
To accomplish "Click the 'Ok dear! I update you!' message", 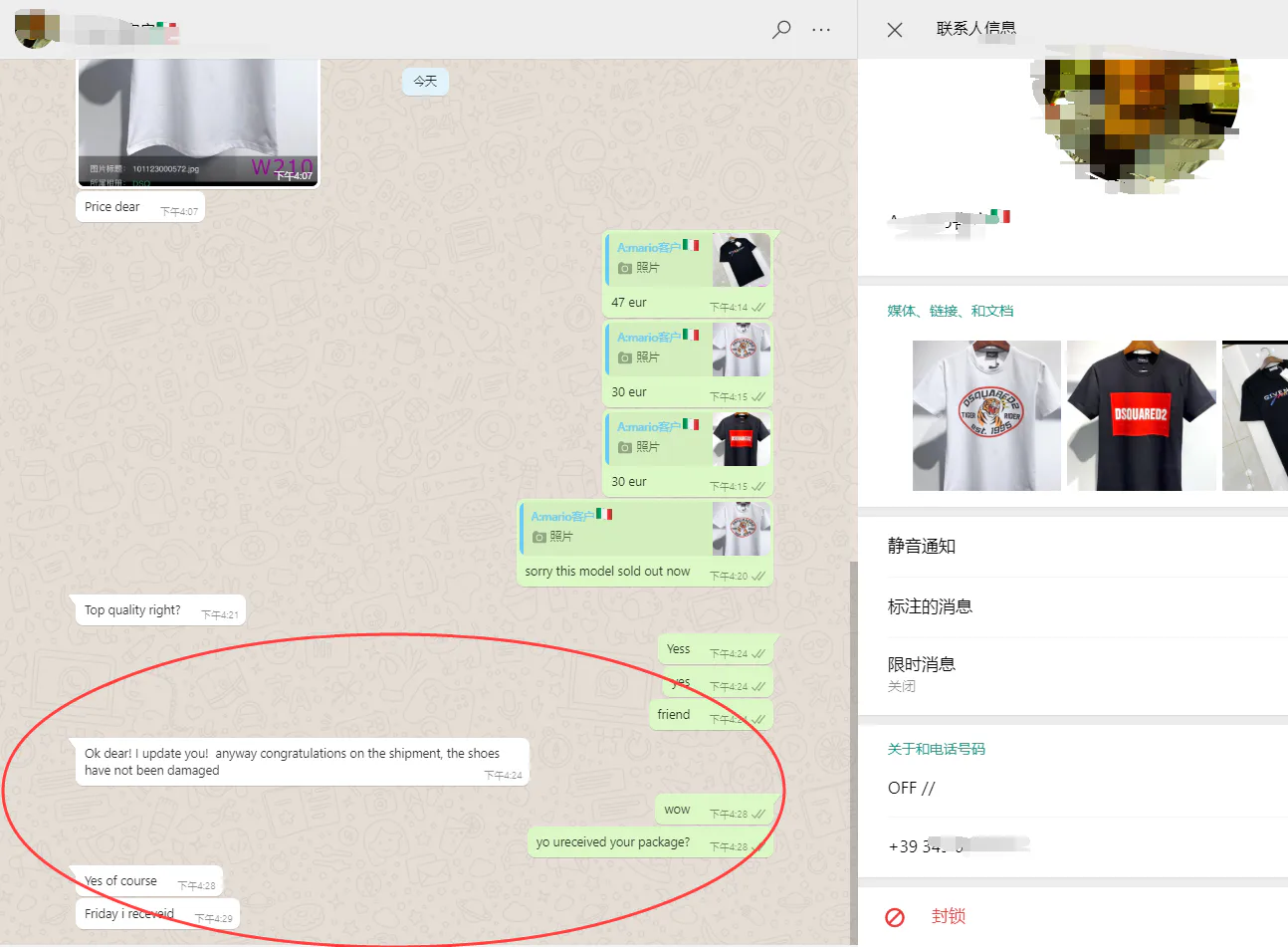I will [x=303, y=762].
